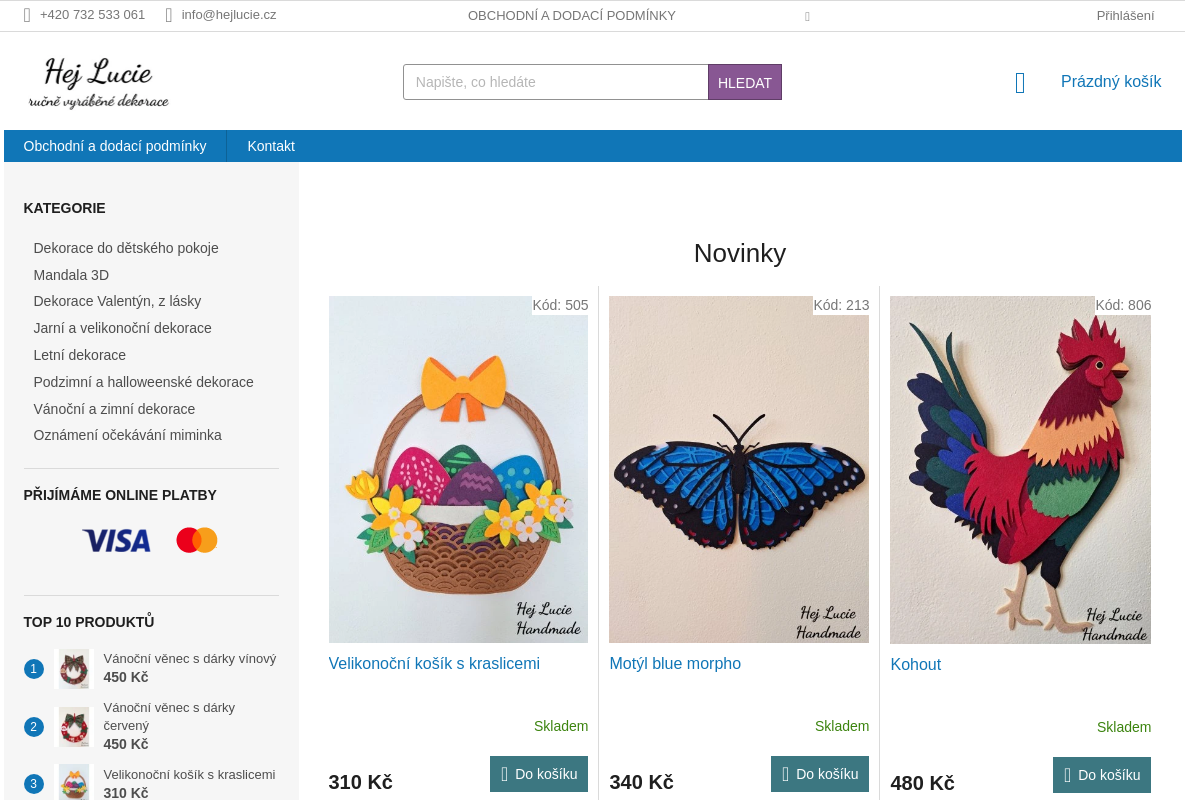1200x800 pixels.
Task: Click the Visa payment logo
Action: coord(117,541)
